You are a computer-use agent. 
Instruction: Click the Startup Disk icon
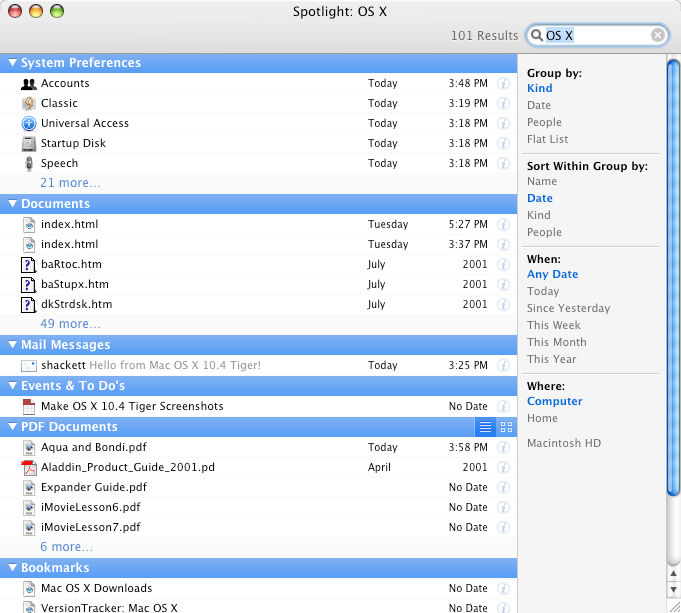(x=29, y=144)
